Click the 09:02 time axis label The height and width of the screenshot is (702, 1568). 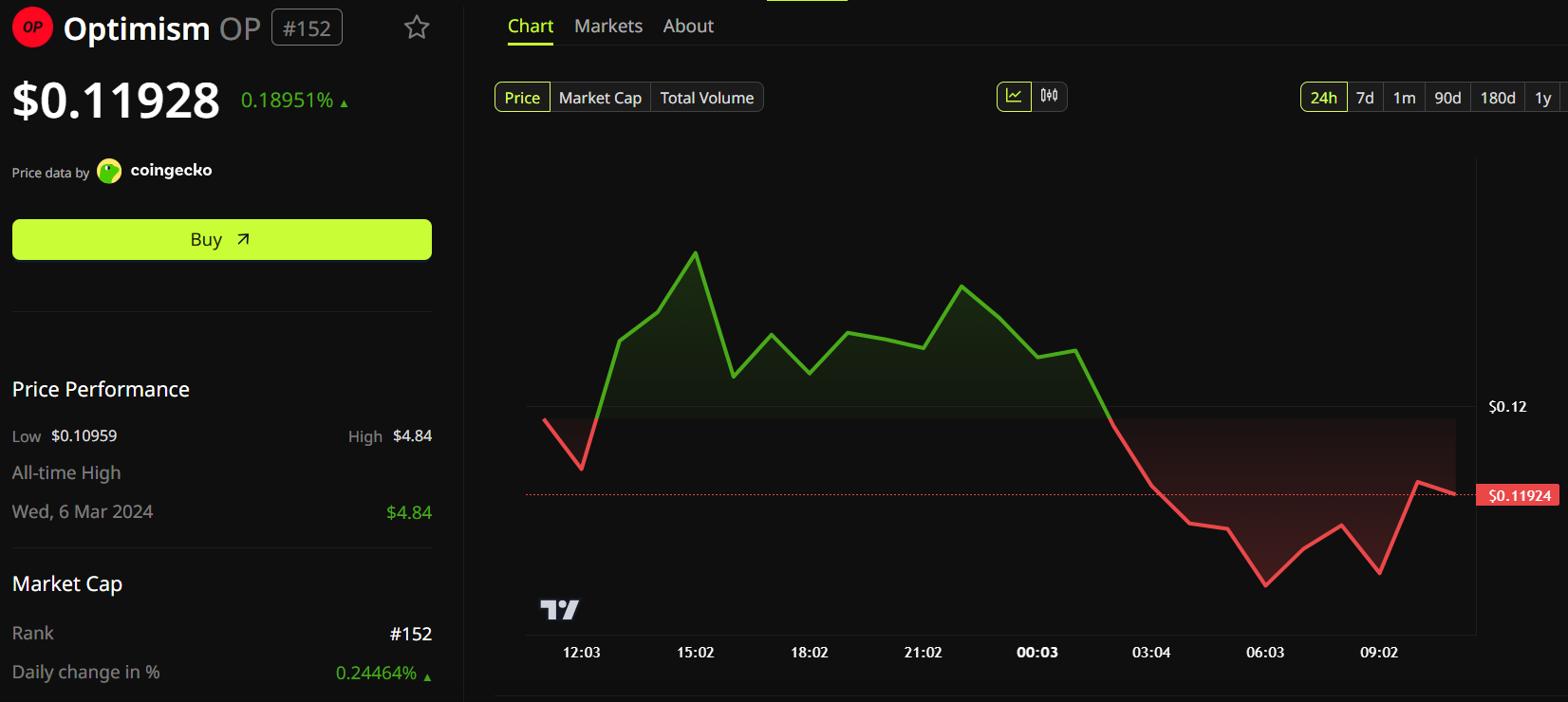1379,652
